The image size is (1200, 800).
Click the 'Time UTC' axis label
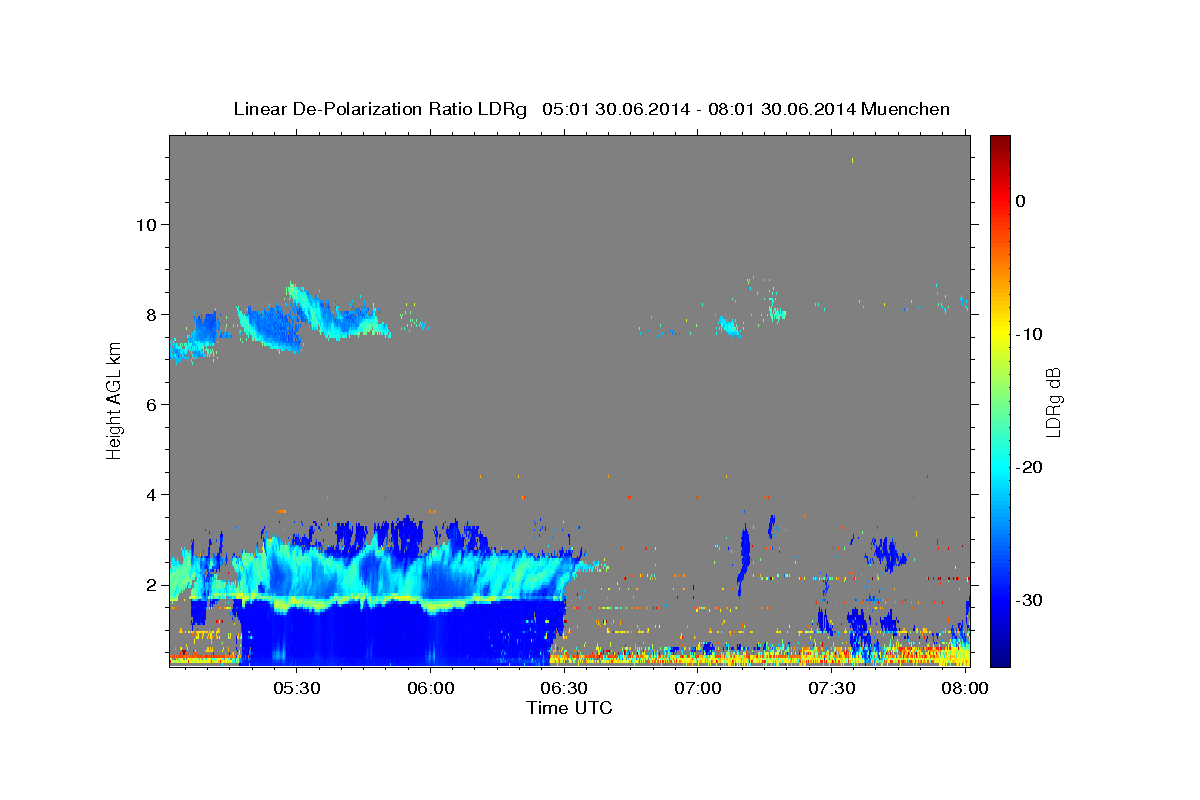tap(569, 708)
